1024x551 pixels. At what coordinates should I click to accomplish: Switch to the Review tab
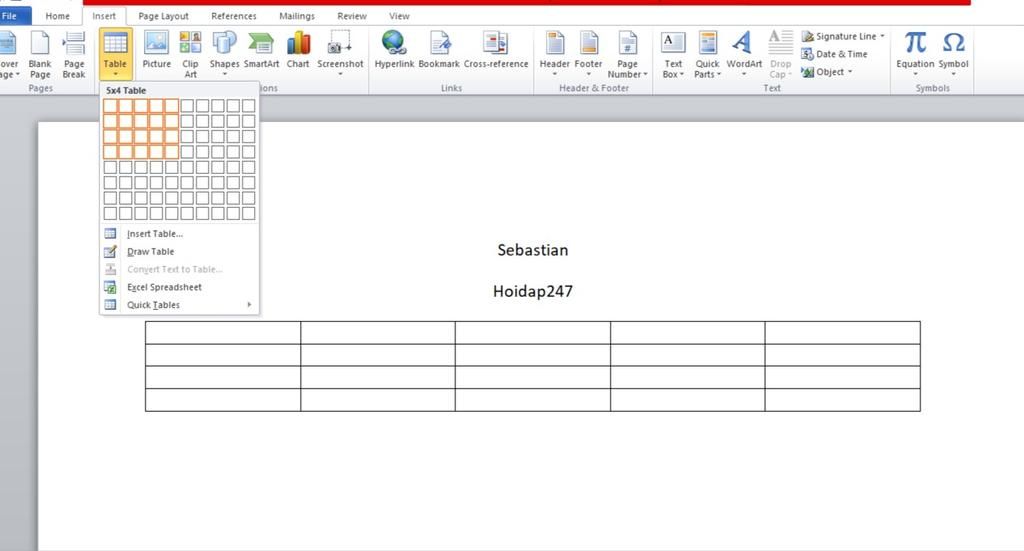(x=351, y=16)
